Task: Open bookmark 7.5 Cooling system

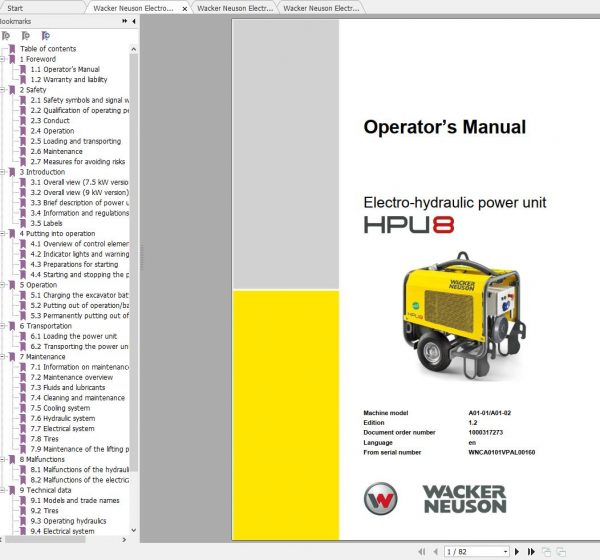Action: [x=60, y=408]
